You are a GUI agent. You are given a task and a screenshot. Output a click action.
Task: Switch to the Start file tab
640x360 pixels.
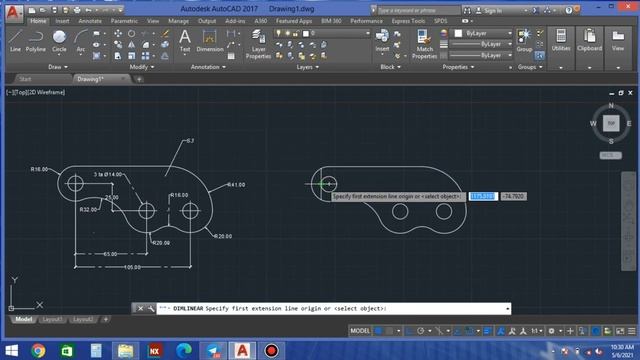[x=25, y=79]
